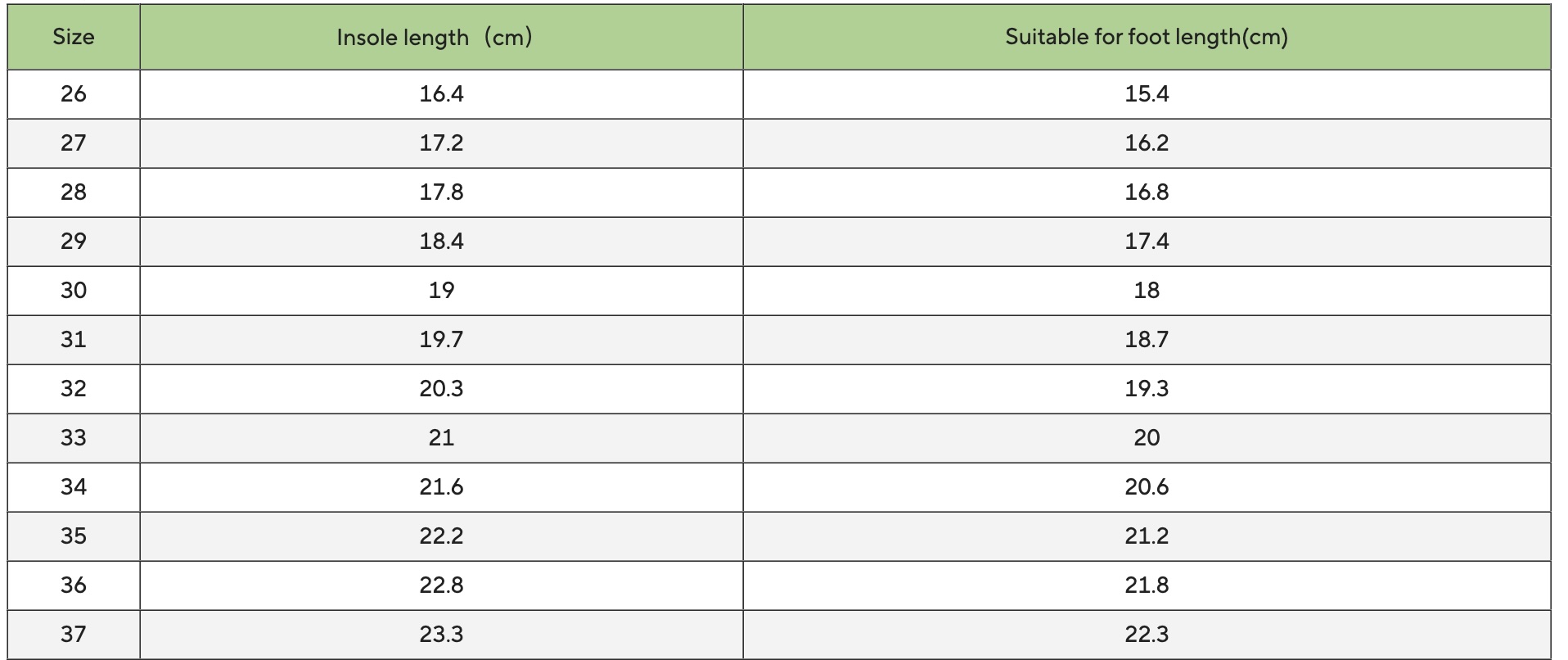The image size is (1568, 660).
Task: Click the Suitable for foot length(cm) header
Action: (1147, 37)
